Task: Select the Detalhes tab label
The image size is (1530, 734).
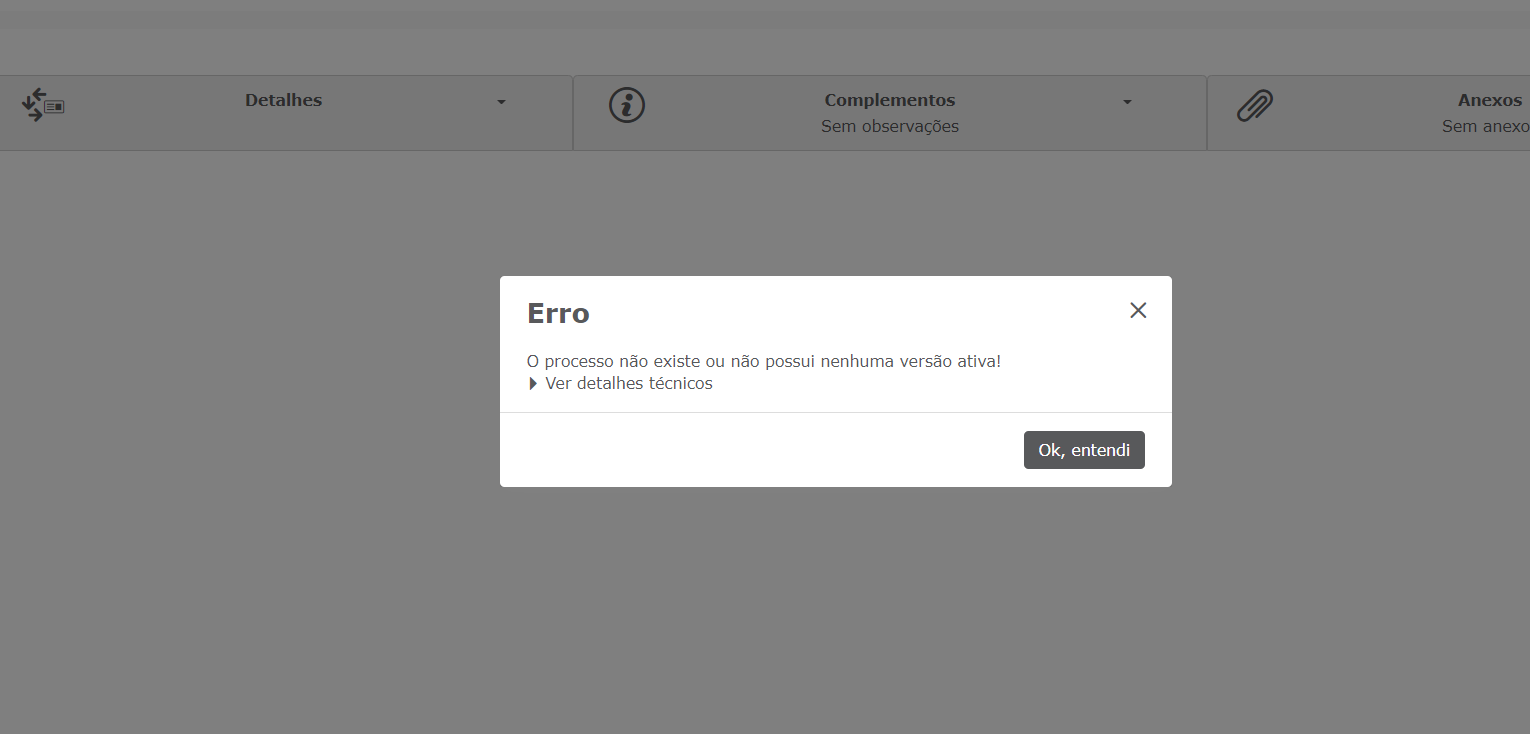Action: coord(283,100)
